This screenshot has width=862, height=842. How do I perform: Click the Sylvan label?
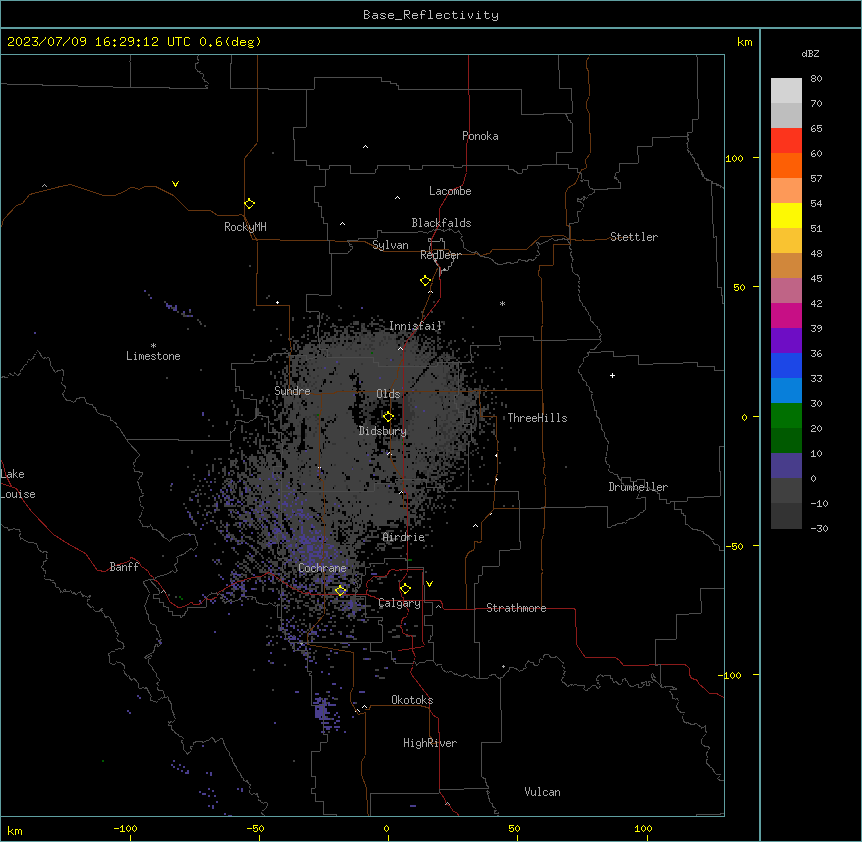[390, 245]
